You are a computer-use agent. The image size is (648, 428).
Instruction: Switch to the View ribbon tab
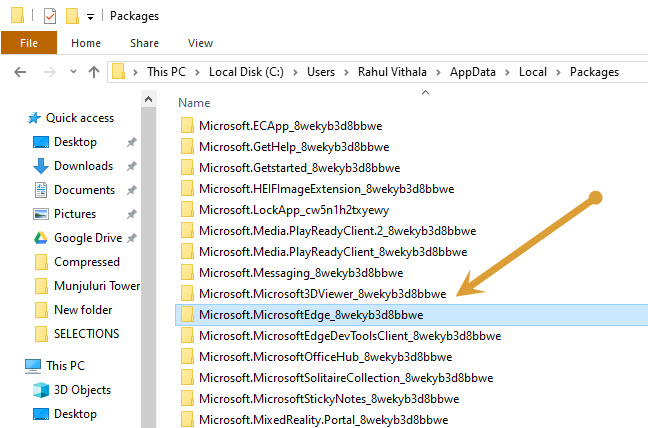(x=200, y=43)
